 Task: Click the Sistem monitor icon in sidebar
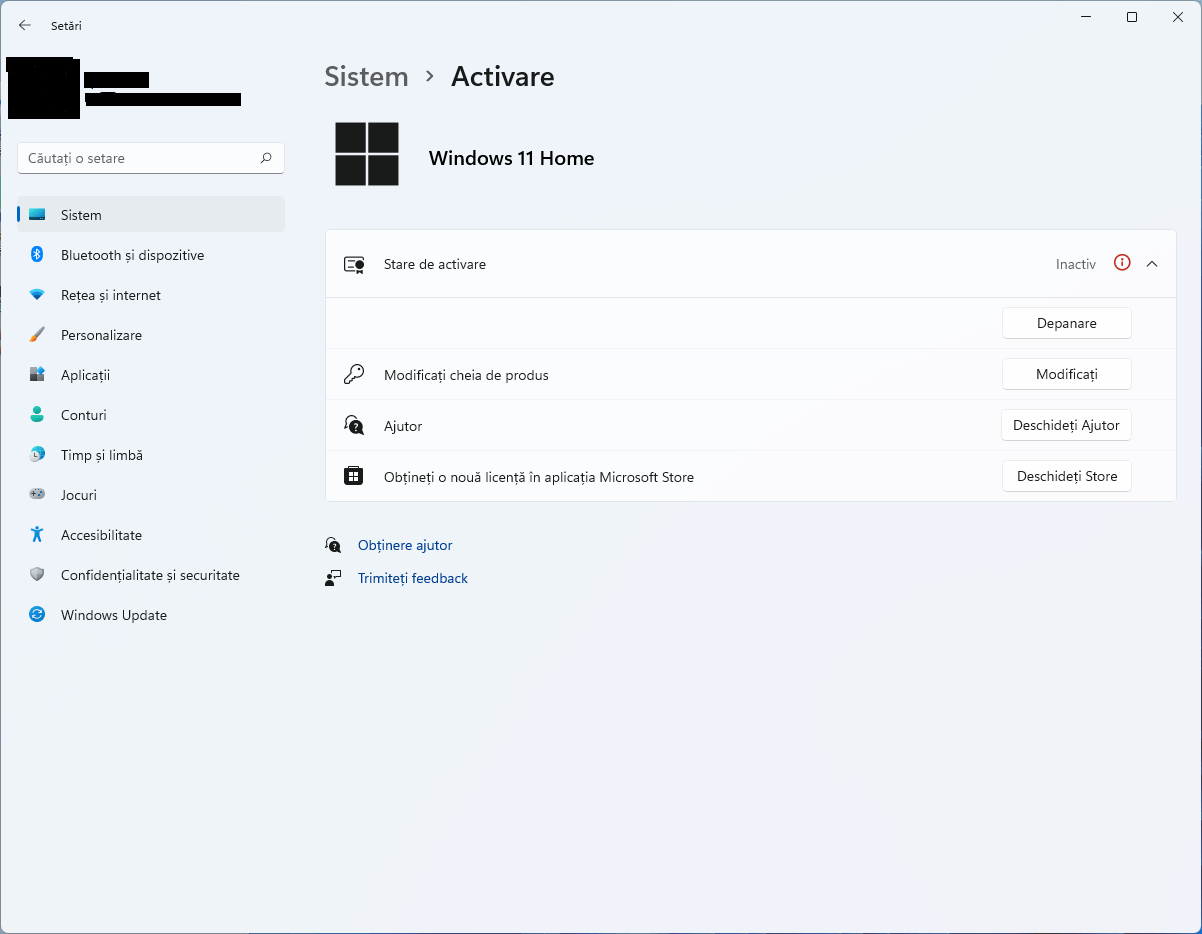[x=37, y=215]
